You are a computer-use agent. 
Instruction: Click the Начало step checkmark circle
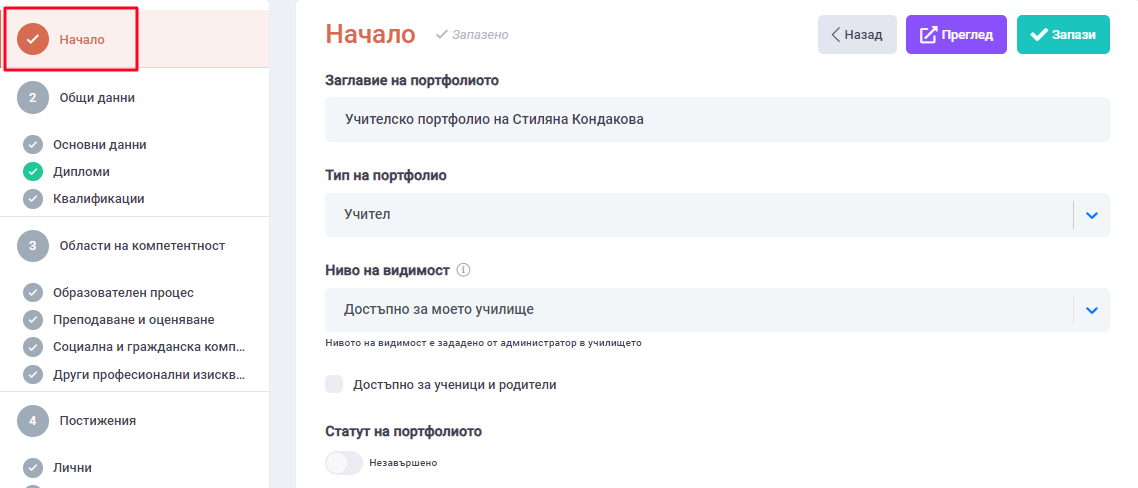(33, 40)
